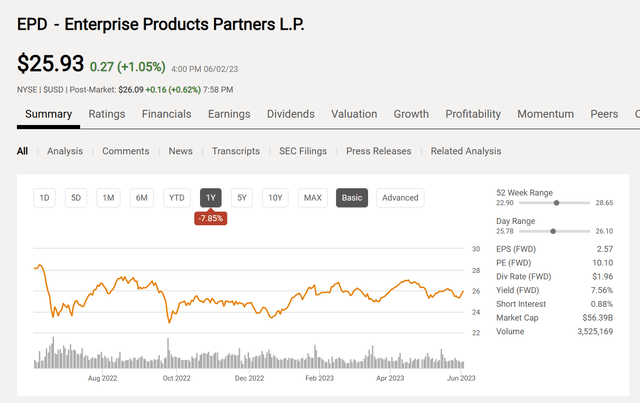Open the Valuation tab

point(354,114)
